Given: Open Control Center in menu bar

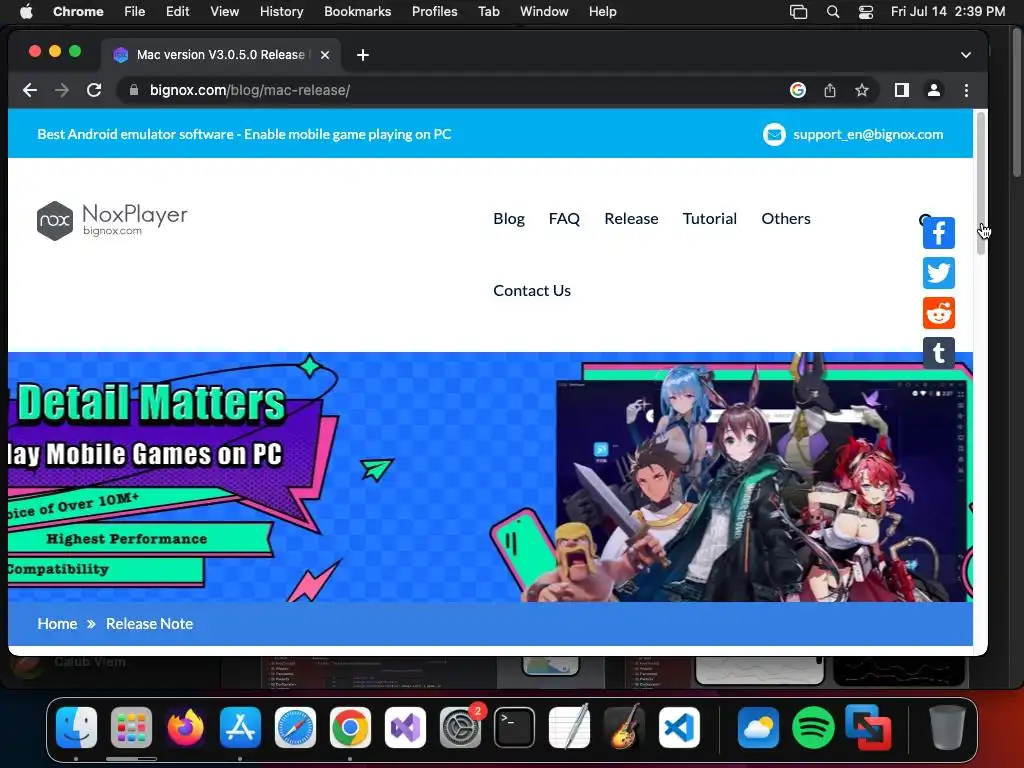Looking at the screenshot, I should [866, 12].
